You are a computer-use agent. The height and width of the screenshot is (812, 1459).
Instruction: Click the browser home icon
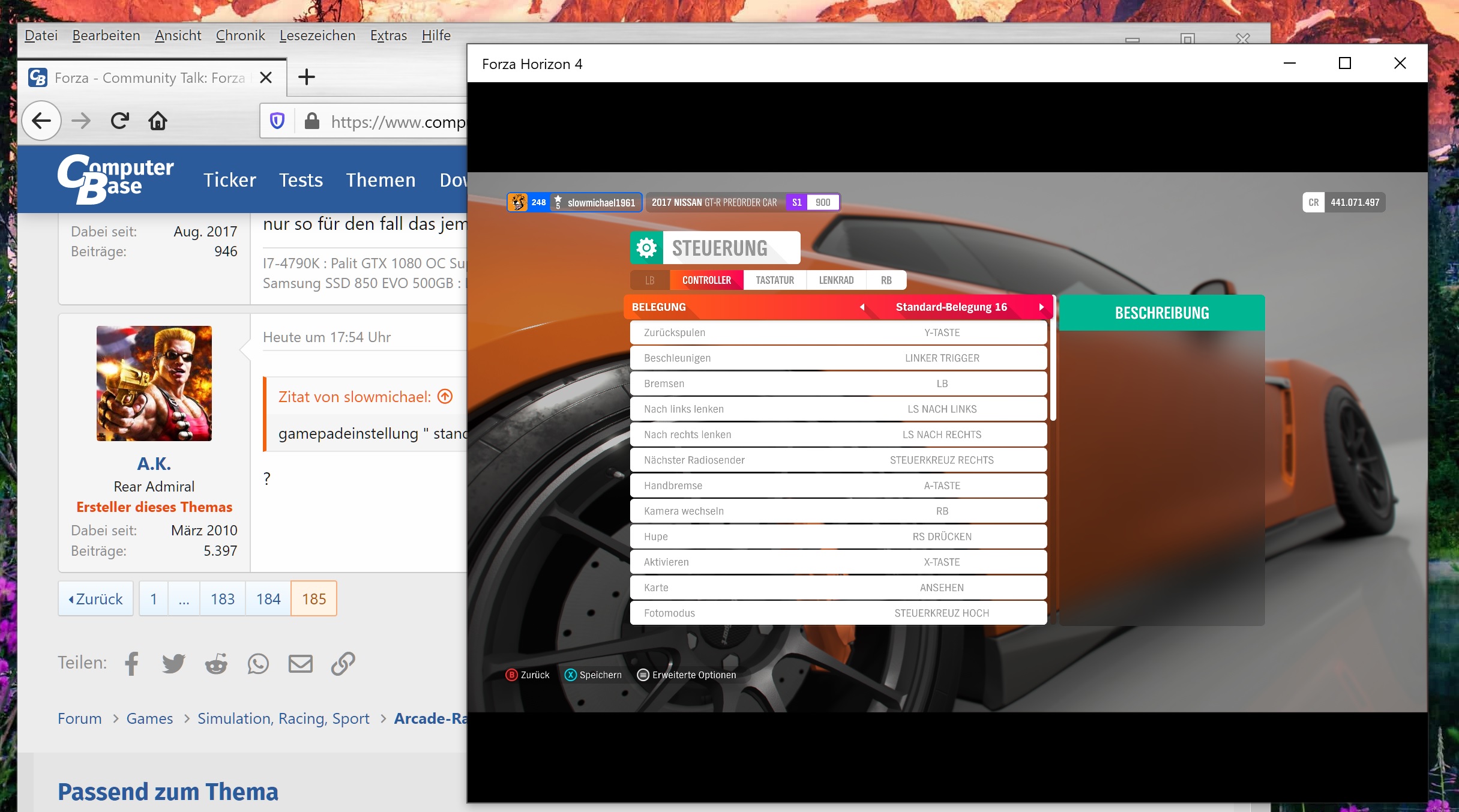tap(158, 121)
